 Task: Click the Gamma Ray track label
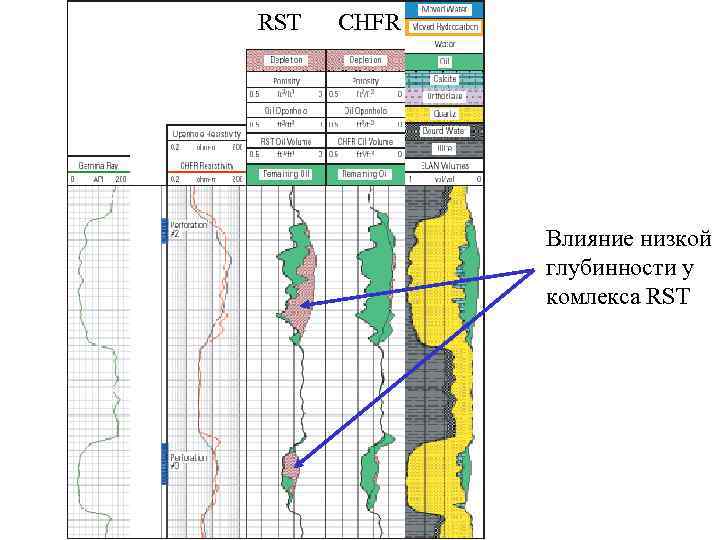pyautogui.click(x=98, y=166)
